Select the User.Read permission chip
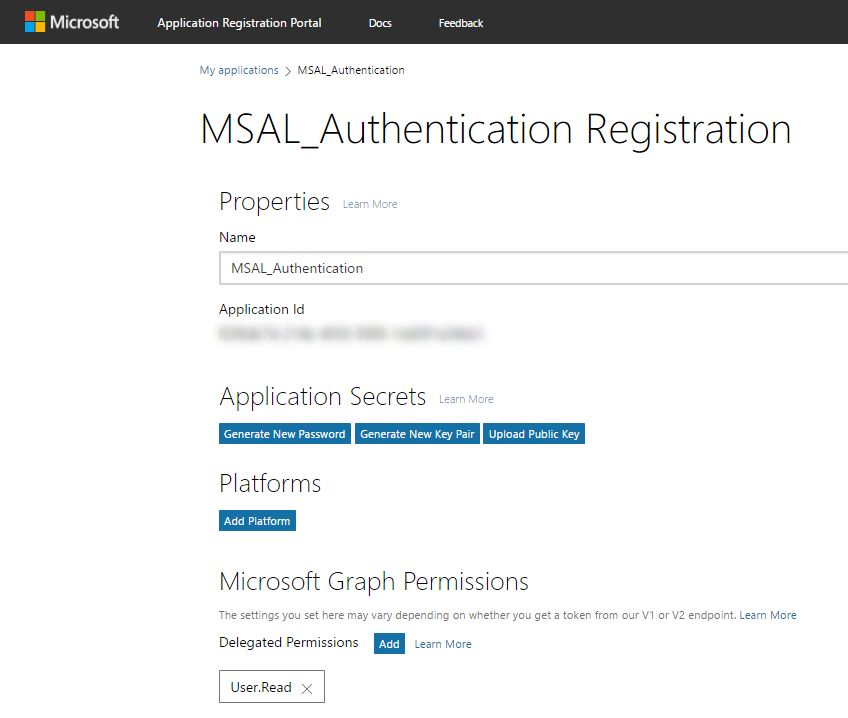This screenshot has width=848, height=718. [x=261, y=687]
